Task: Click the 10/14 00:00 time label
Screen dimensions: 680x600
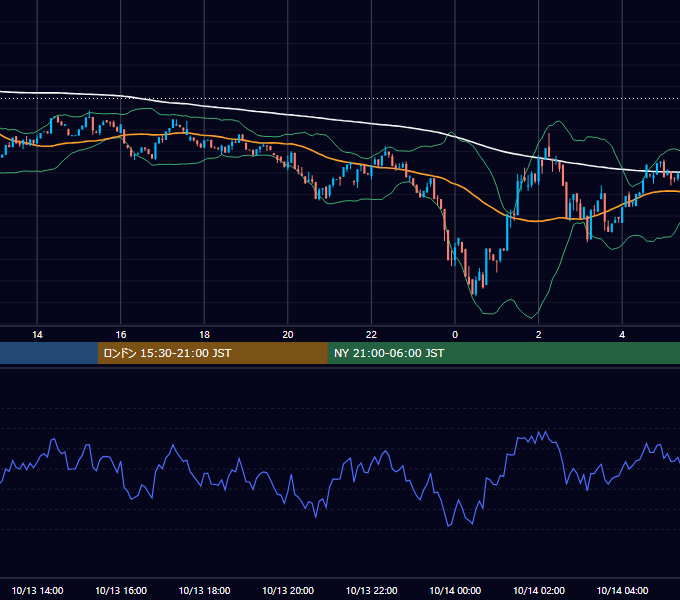Action: pyautogui.click(x=455, y=590)
